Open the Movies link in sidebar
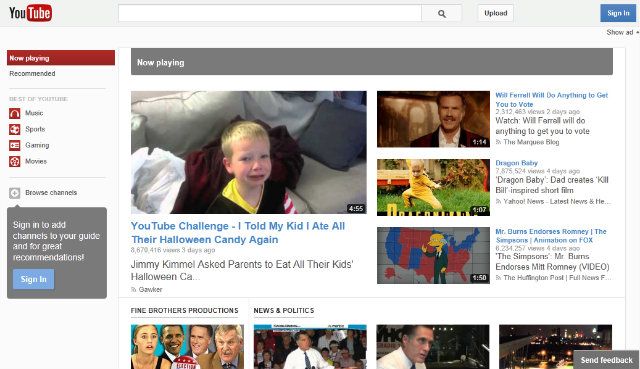640x369 pixels. 36,161
